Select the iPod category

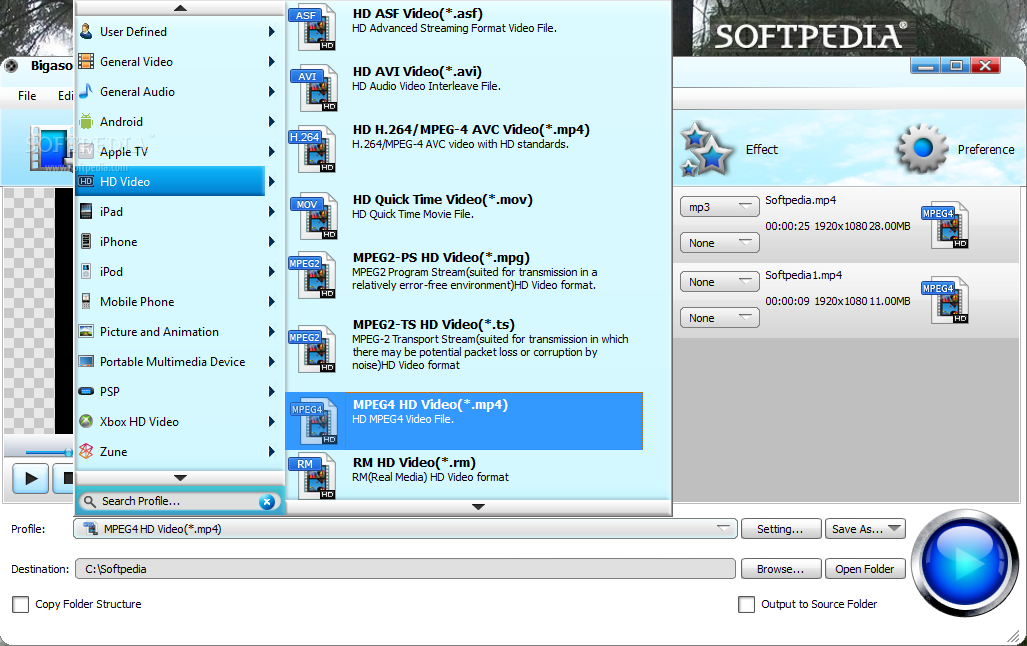click(170, 271)
